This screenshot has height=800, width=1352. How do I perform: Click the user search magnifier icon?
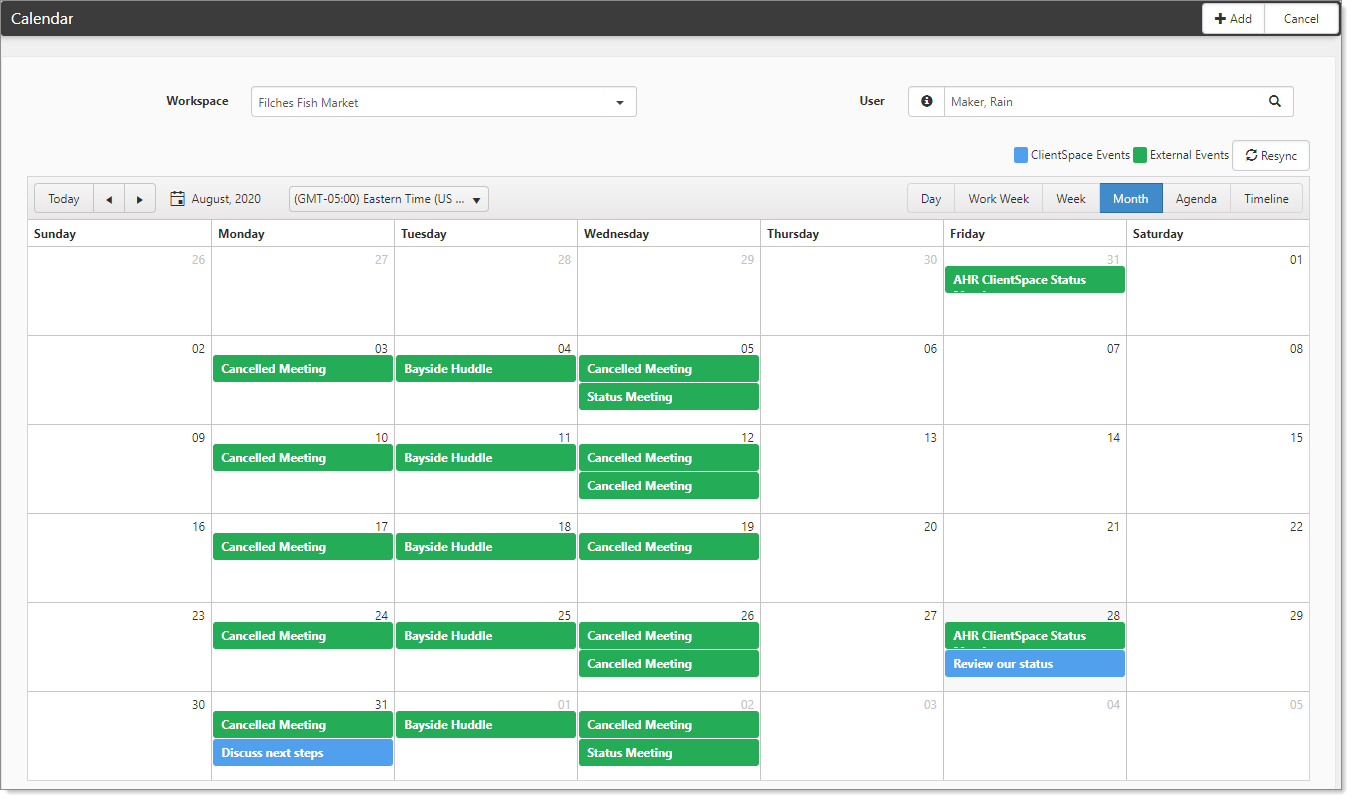pyautogui.click(x=1275, y=102)
